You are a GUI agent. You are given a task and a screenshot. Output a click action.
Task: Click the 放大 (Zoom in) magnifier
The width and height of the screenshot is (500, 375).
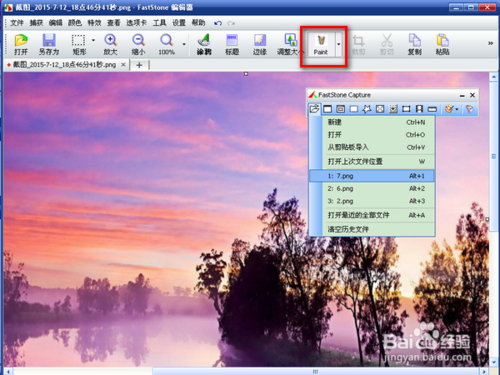110,44
